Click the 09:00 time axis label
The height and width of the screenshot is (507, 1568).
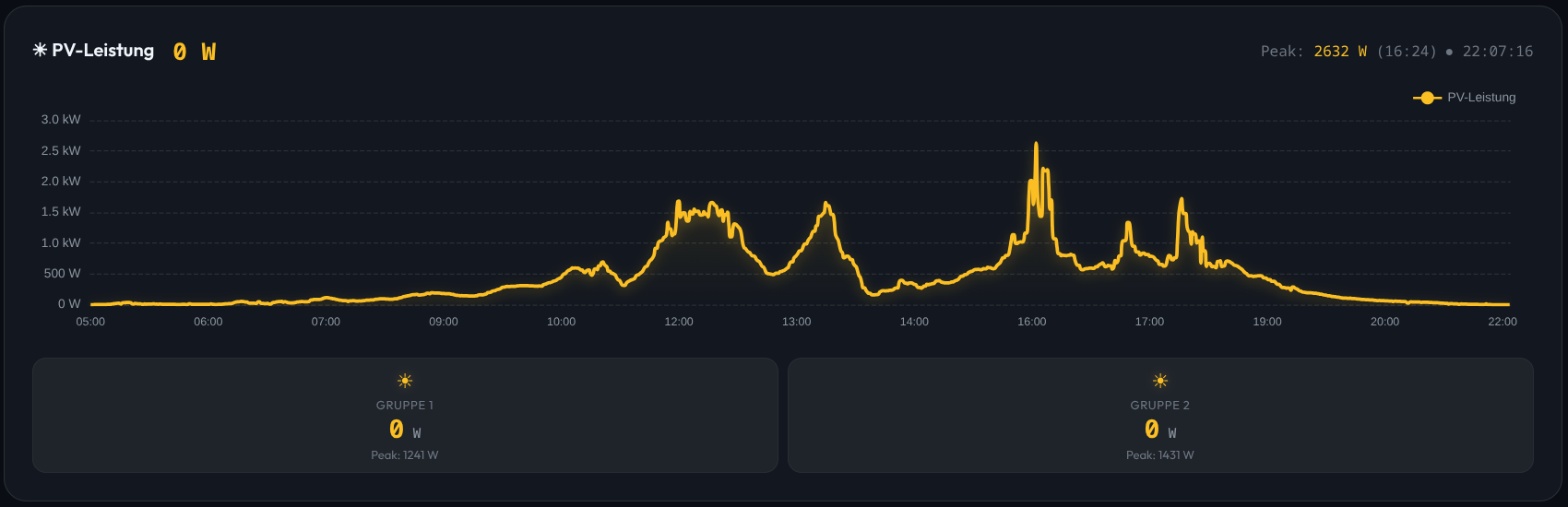tap(444, 322)
